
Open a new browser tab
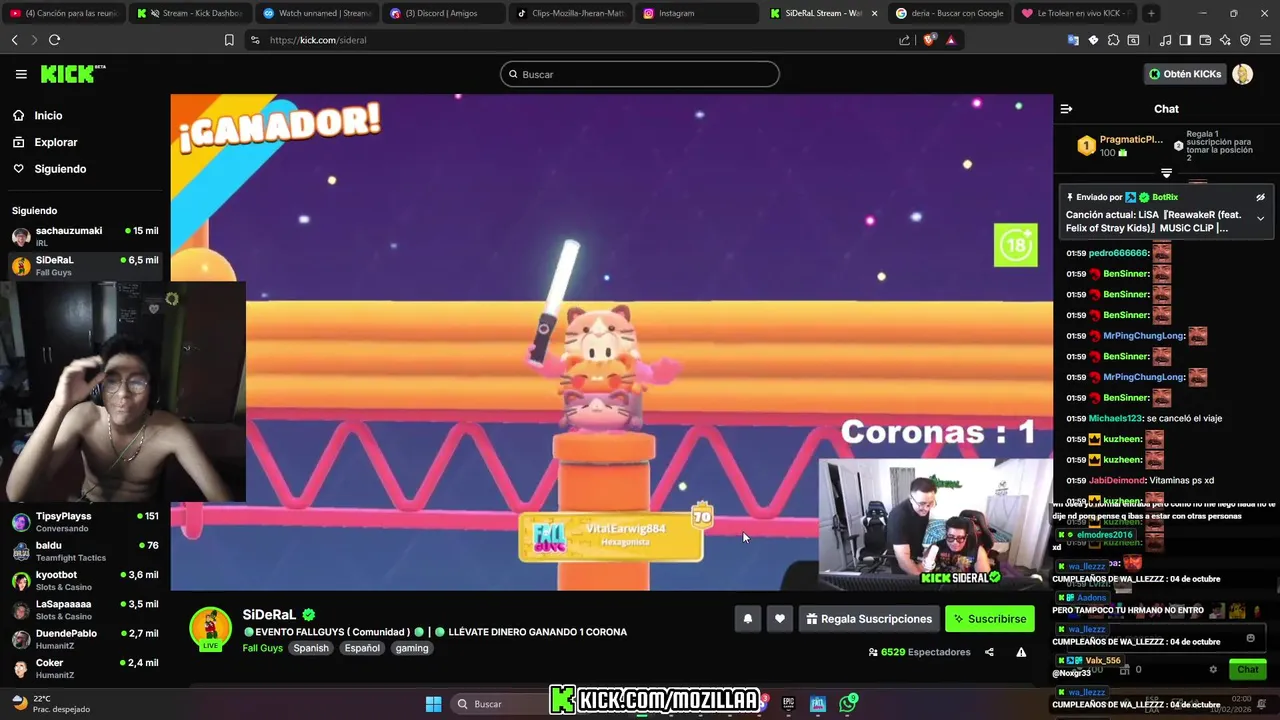click(1151, 13)
